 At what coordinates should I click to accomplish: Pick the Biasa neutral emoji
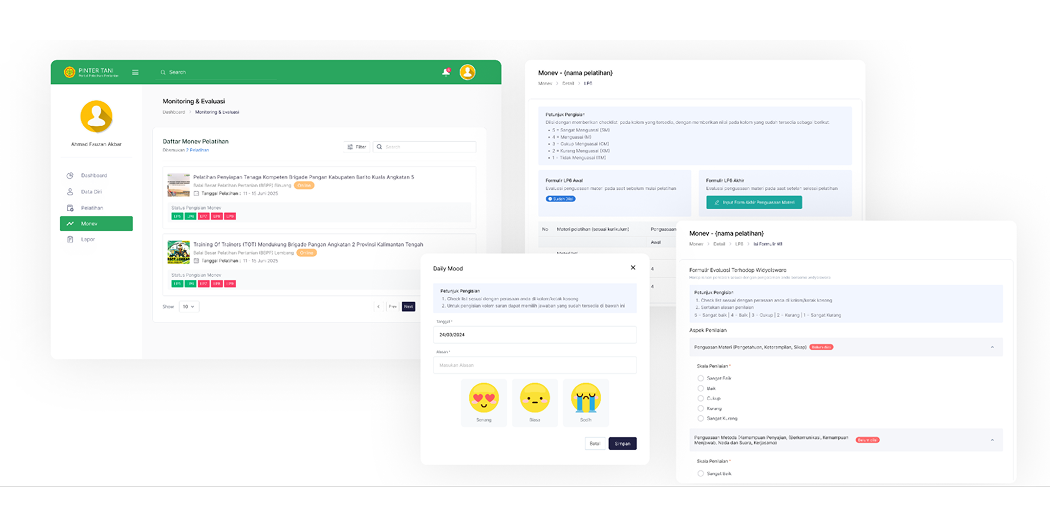click(x=535, y=398)
